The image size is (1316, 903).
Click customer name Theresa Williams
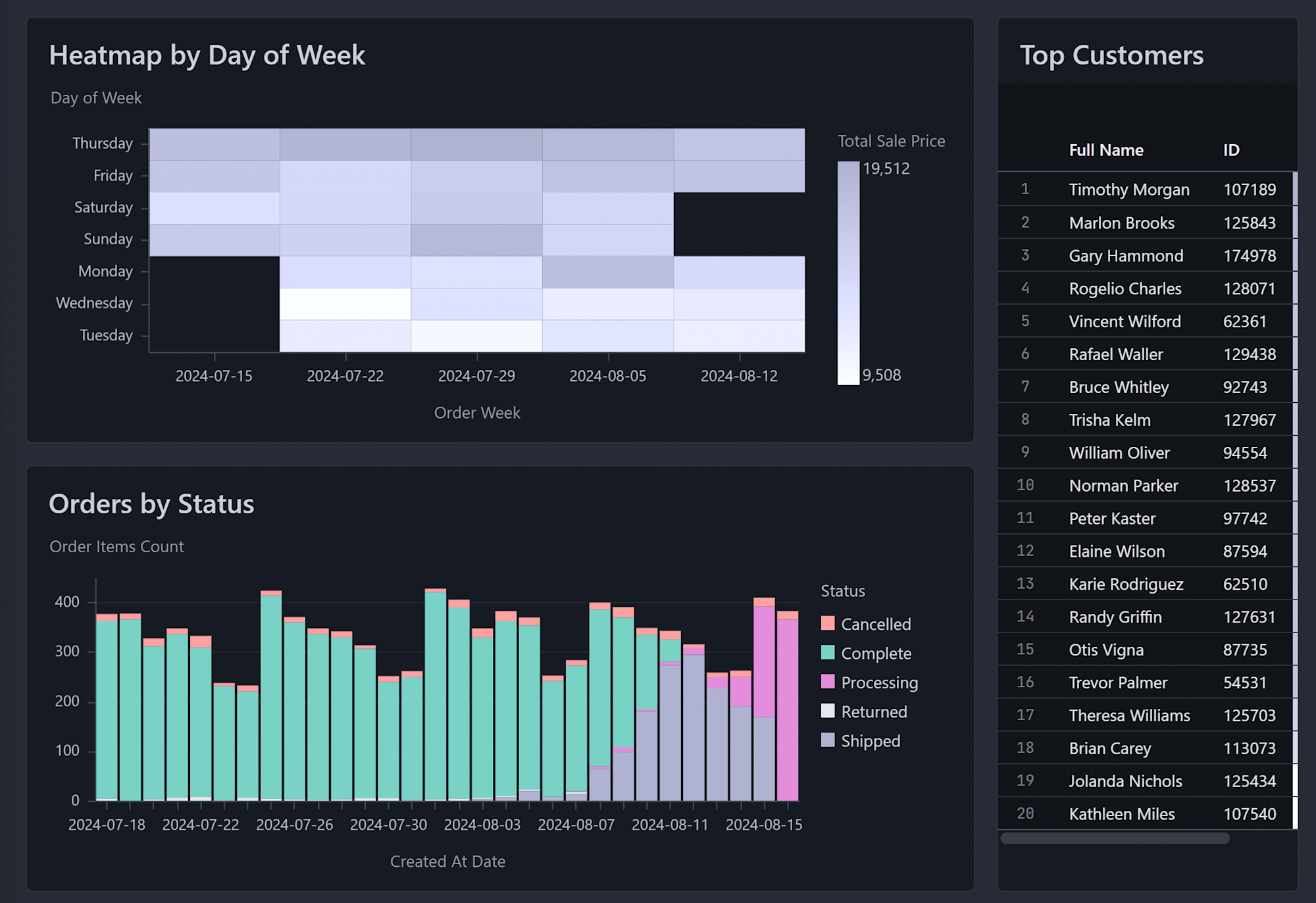click(1129, 715)
